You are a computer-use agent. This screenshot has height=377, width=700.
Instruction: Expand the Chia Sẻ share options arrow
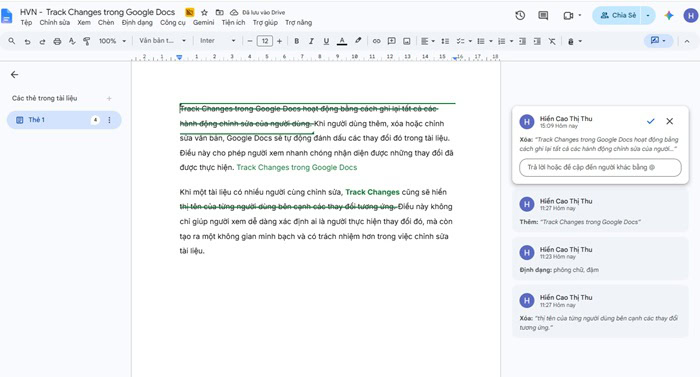coord(648,16)
